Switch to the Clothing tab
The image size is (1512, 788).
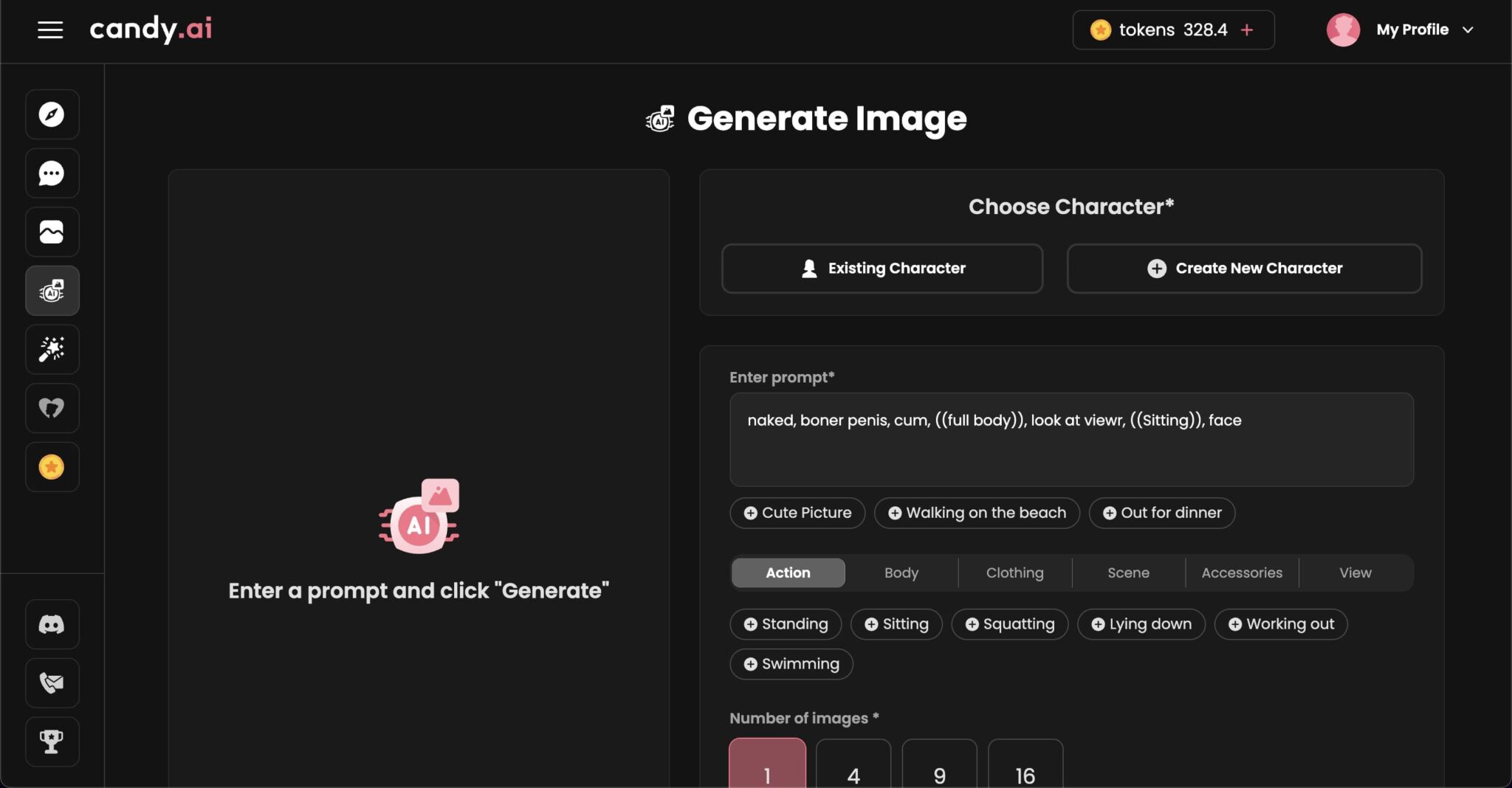click(x=1014, y=573)
